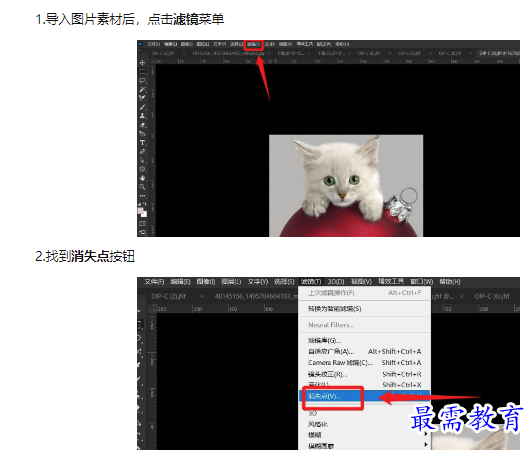This screenshot has height=450, width=532.
Task: Expand the 模糊 submenu arrow
Action: tap(425, 434)
